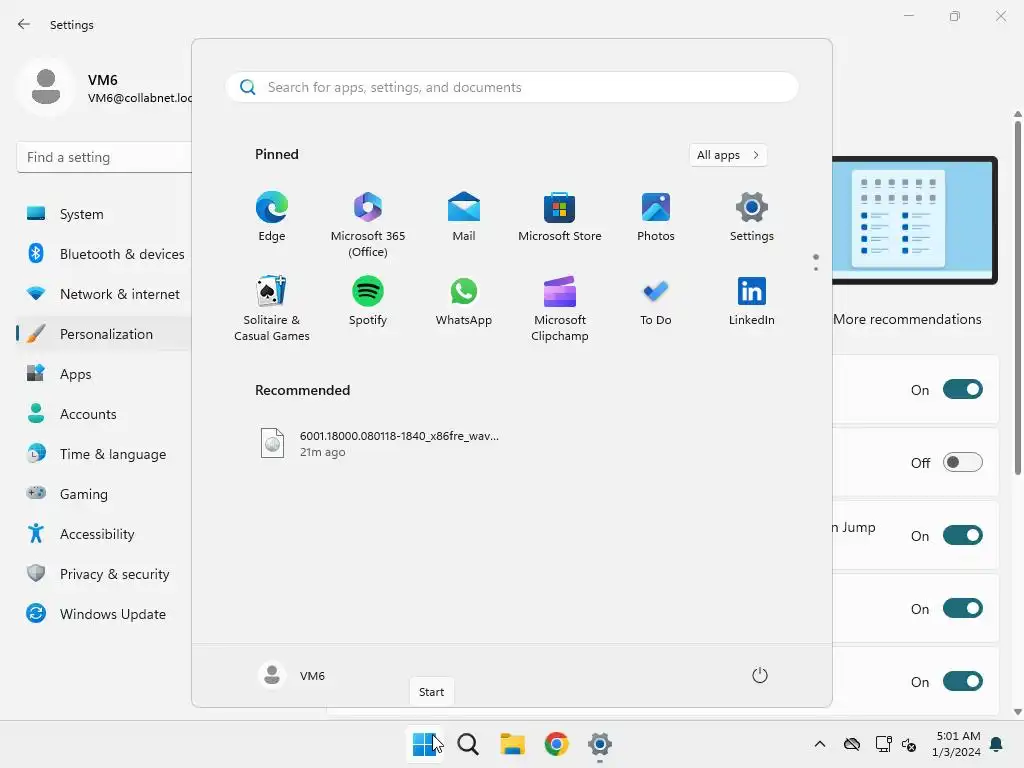The height and width of the screenshot is (768, 1024).
Task: Focus the Start menu search box
Action: click(x=512, y=88)
